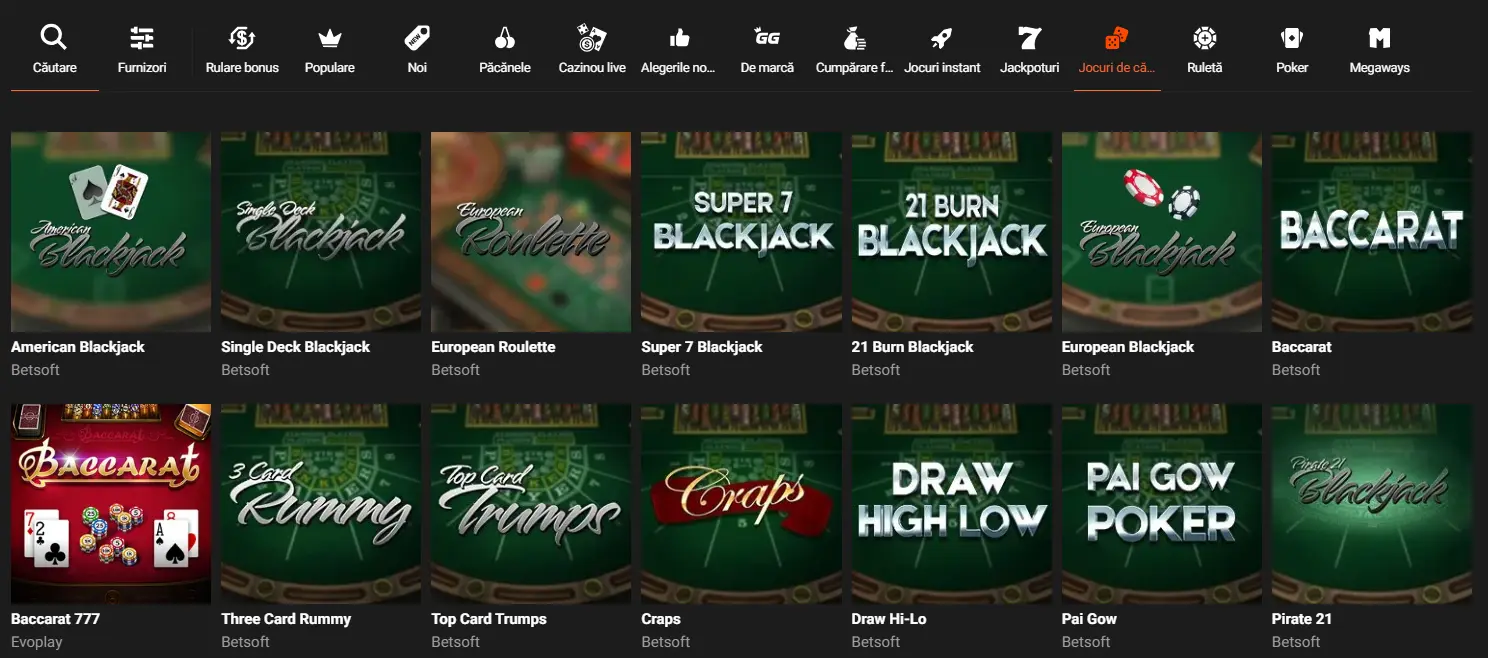Screen dimensions: 1488x658
Task: Select the Populare crown icon
Action: 330,39
